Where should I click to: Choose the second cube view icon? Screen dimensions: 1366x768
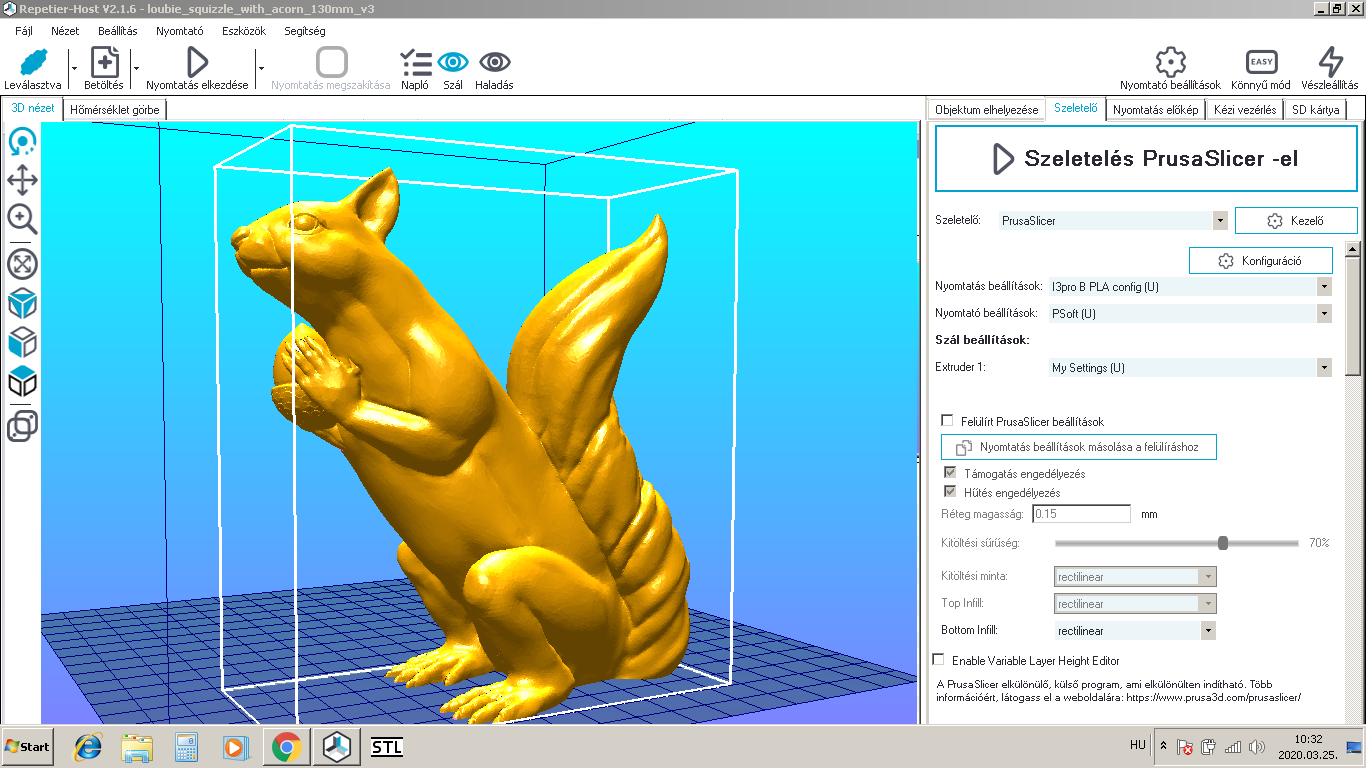tap(22, 342)
